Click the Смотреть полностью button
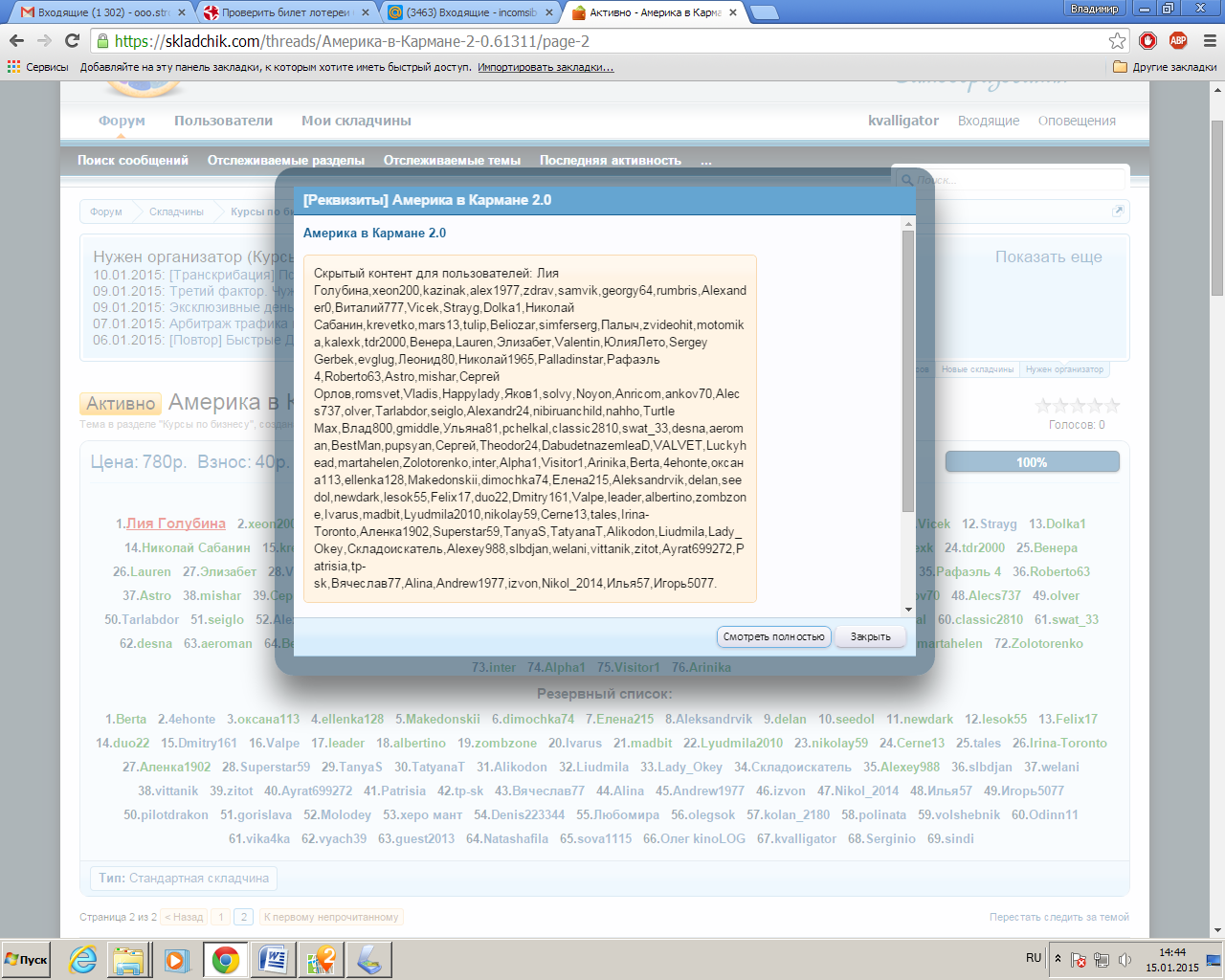 click(773, 636)
